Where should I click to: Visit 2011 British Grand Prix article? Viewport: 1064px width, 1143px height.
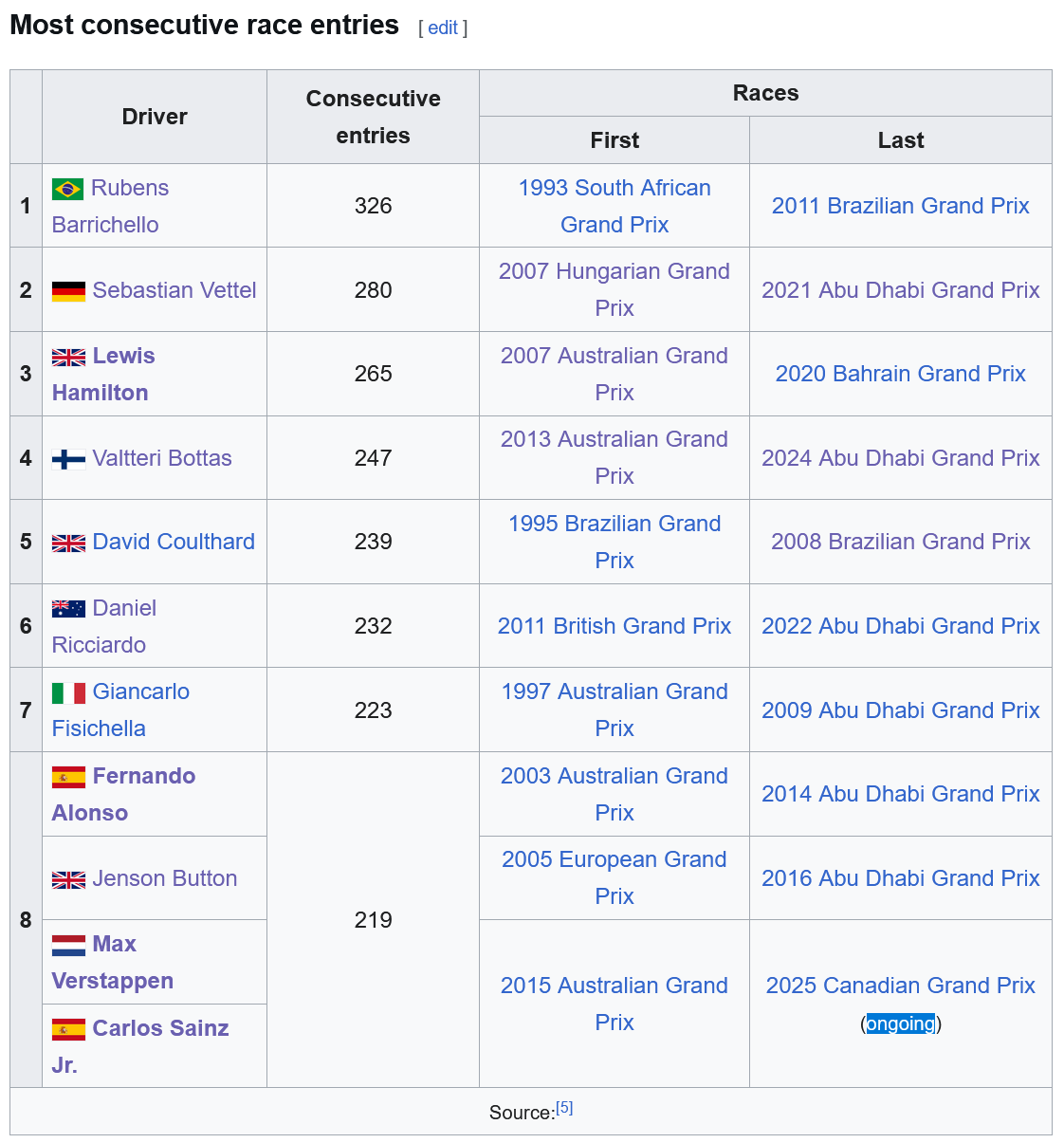tap(615, 626)
